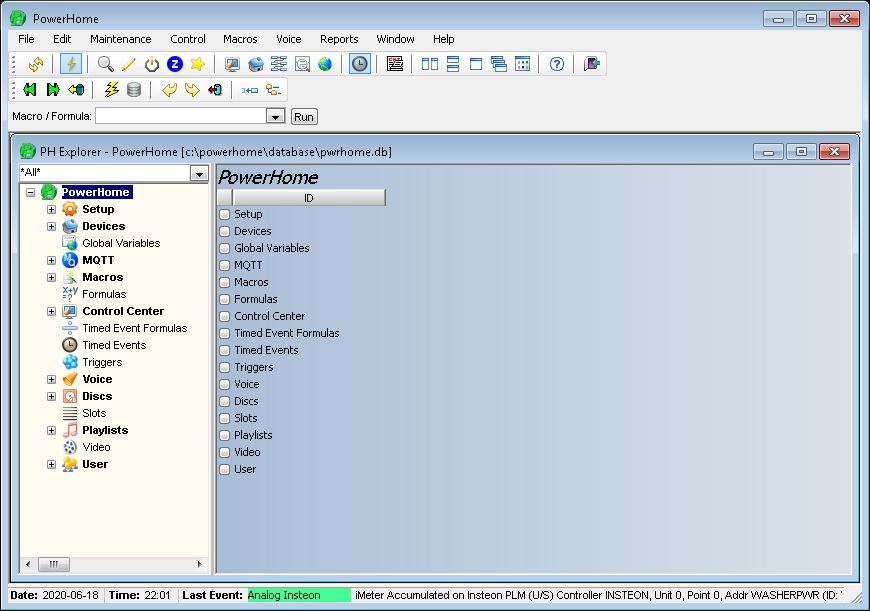Tick the User row checkbox in list
Image resolution: width=870 pixels, height=611 pixels.
[x=225, y=470]
